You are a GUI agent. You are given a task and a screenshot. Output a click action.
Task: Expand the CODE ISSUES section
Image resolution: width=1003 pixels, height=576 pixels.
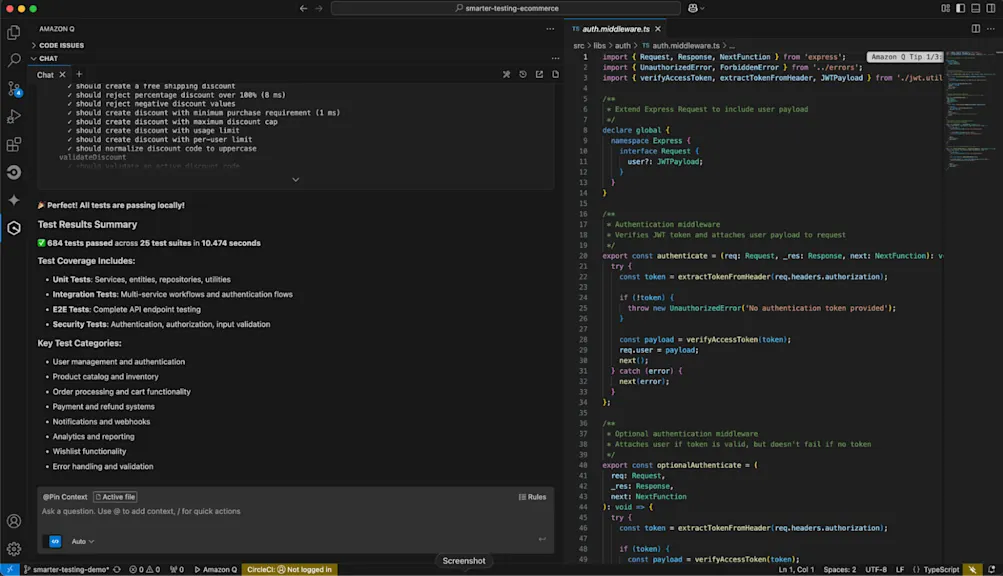(x=60, y=45)
